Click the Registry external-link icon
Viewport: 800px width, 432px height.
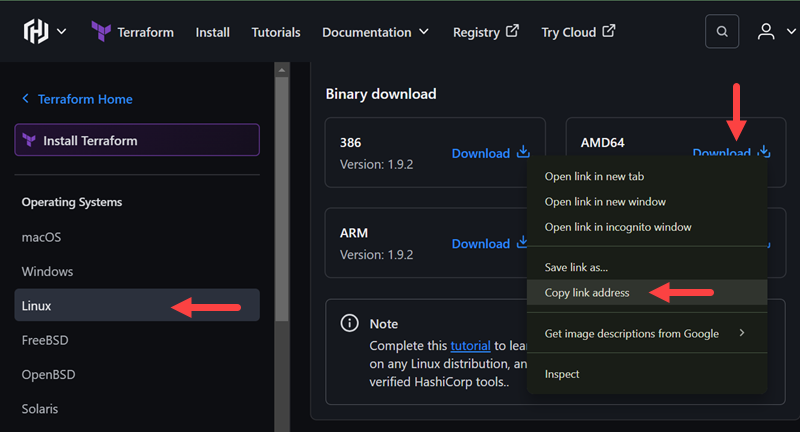pos(512,31)
